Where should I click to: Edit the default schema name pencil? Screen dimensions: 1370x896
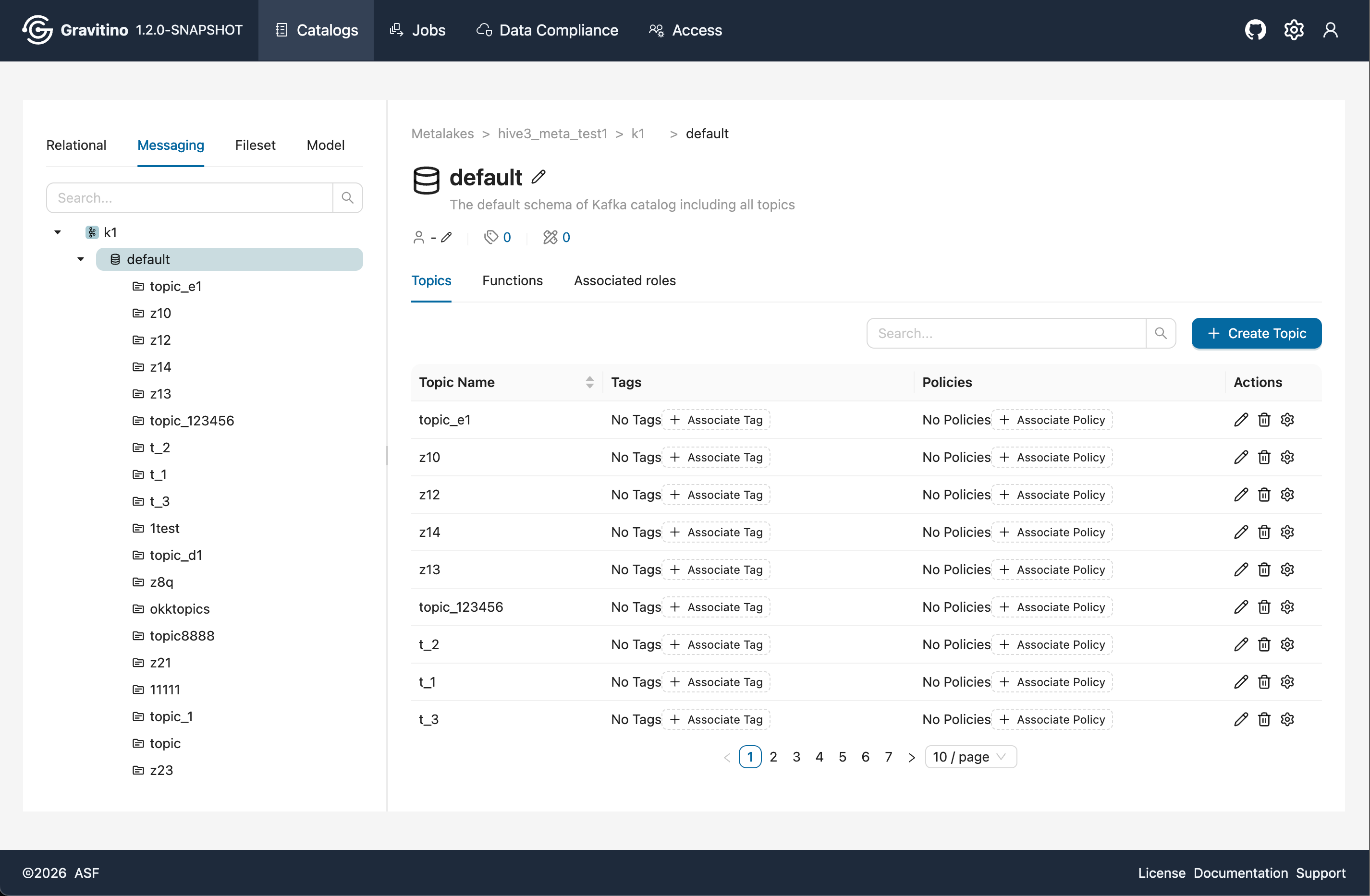538,177
